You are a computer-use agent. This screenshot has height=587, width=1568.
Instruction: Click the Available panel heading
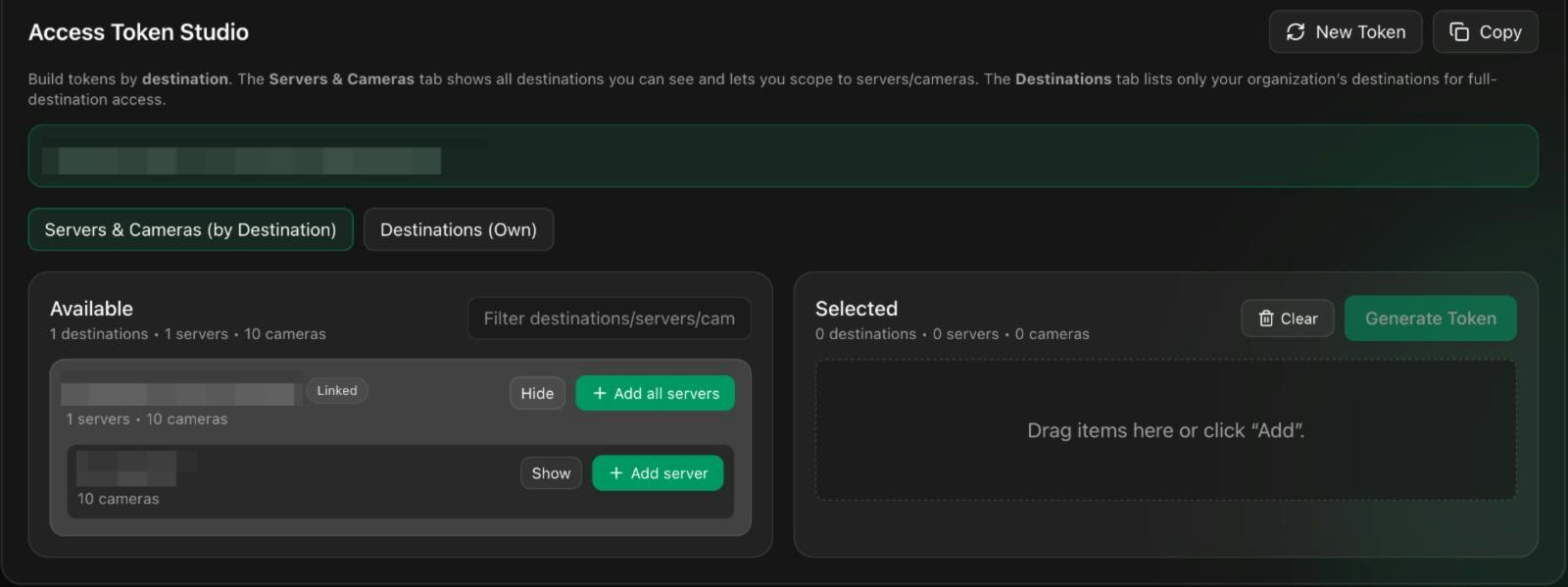[x=91, y=309]
